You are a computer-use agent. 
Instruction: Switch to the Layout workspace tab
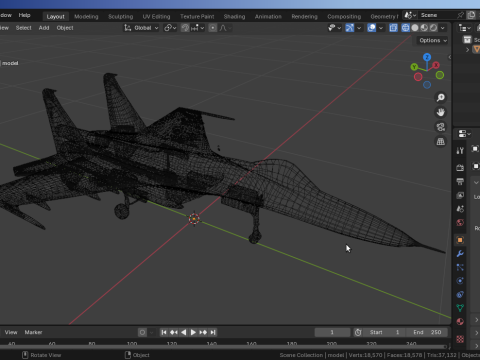(x=55, y=16)
